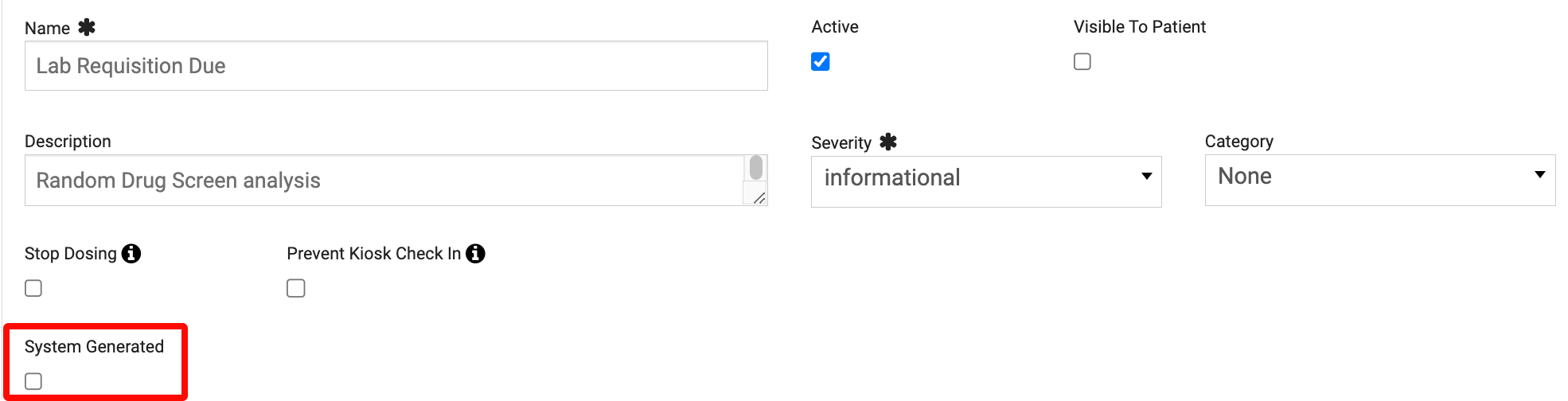Click the Active label text

click(834, 27)
